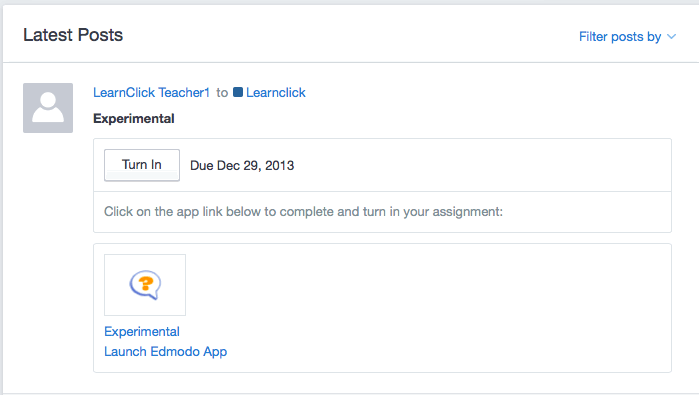Viewport: 699px width, 395px height.
Task: Click the app thumbnail box frame
Action: tap(145, 285)
